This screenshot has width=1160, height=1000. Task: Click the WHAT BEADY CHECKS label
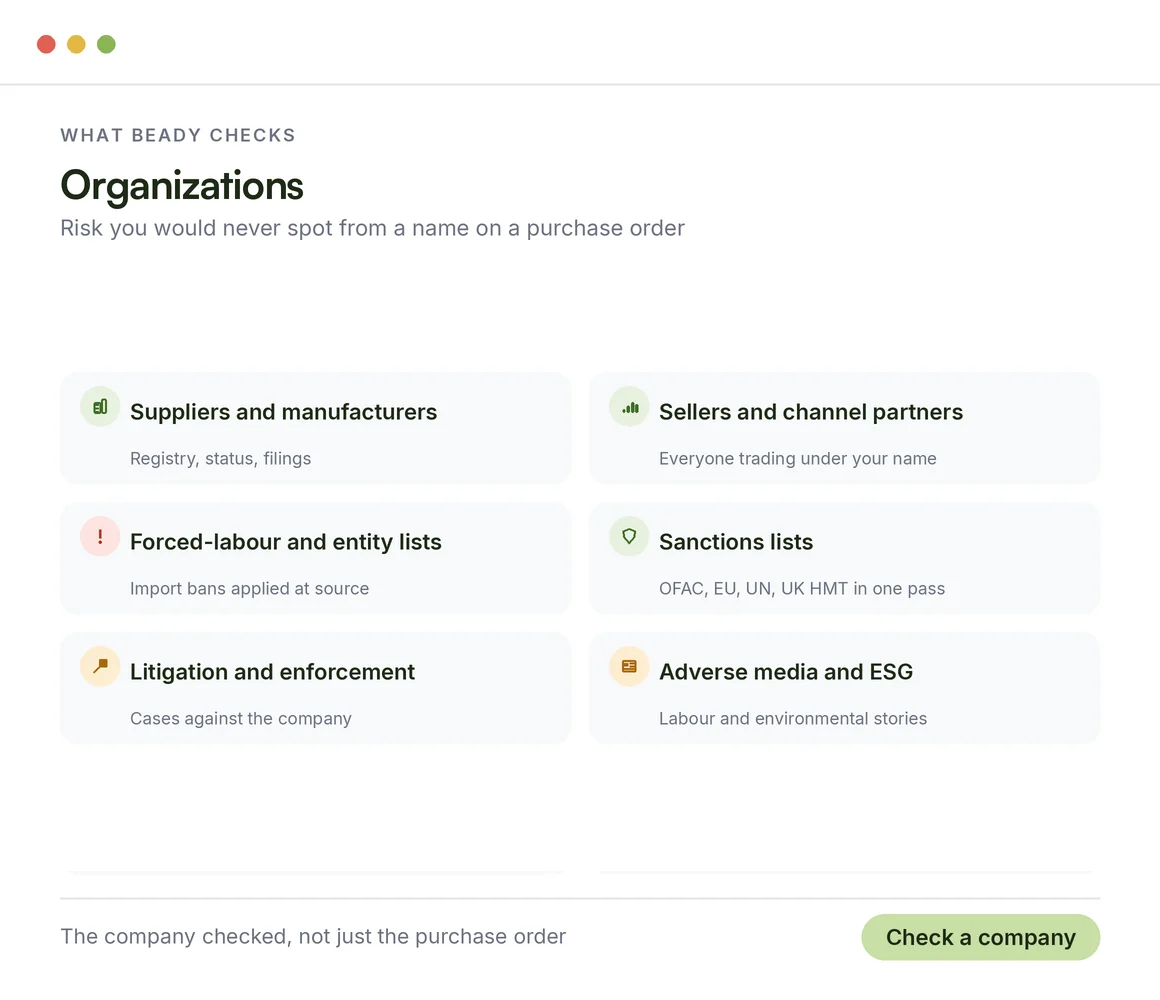(178, 135)
